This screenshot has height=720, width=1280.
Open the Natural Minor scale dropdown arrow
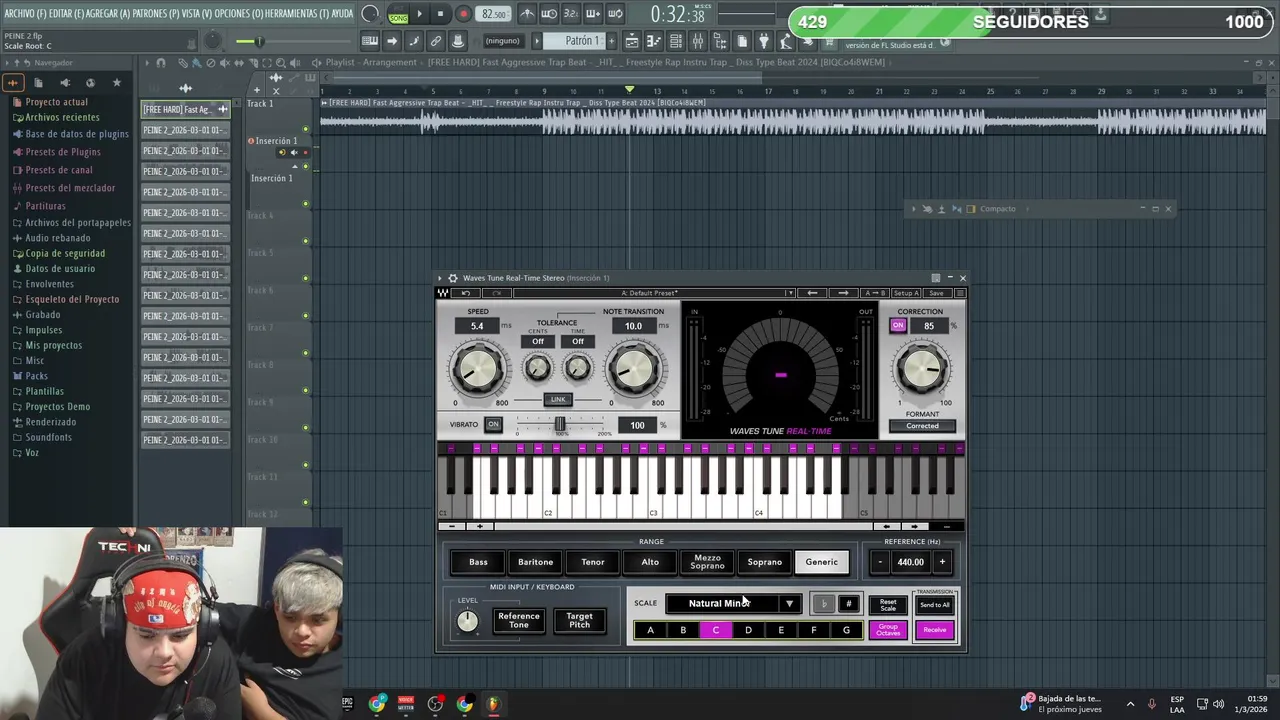(790, 604)
